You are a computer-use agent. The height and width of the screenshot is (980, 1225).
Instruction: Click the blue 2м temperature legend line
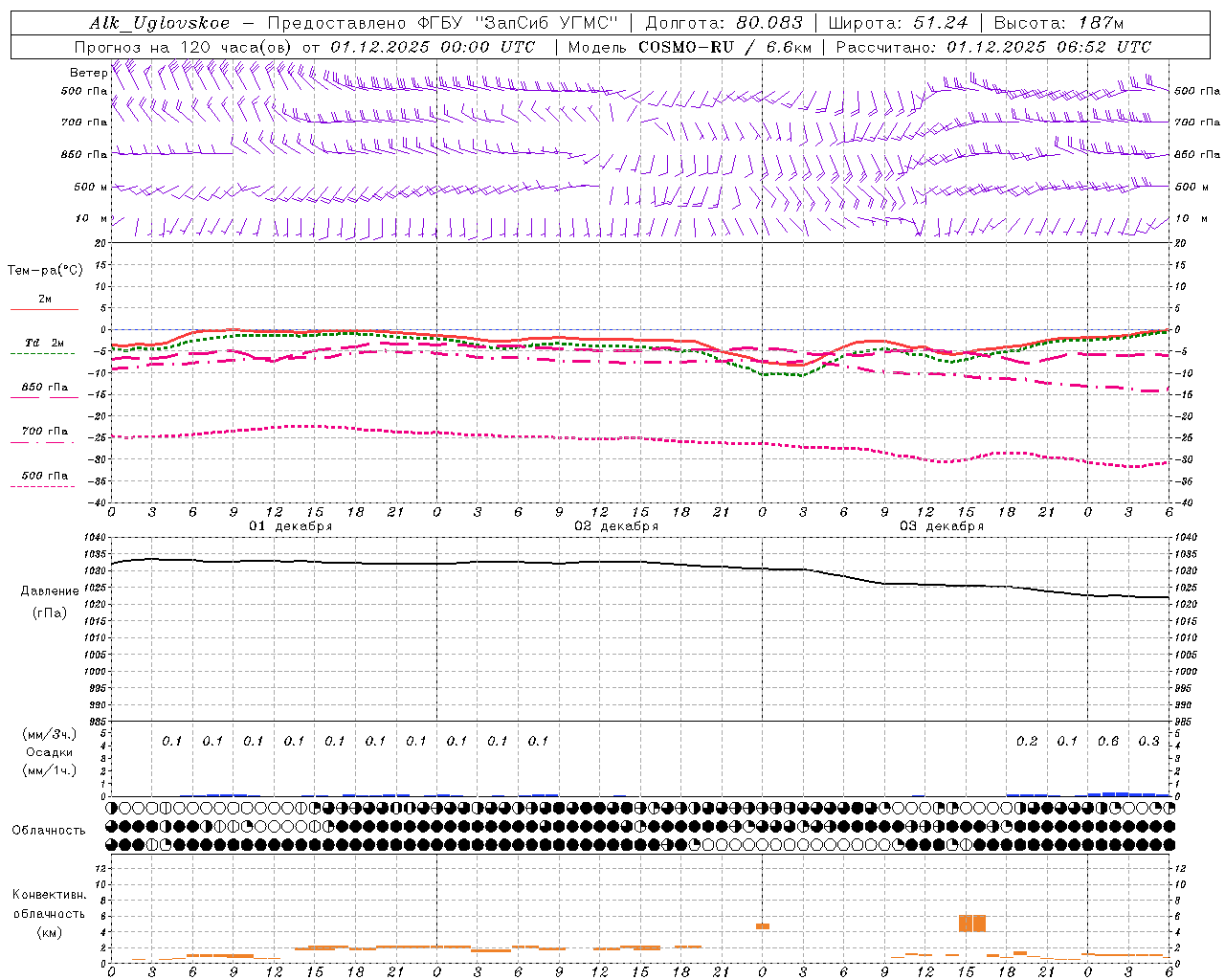(44, 309)
